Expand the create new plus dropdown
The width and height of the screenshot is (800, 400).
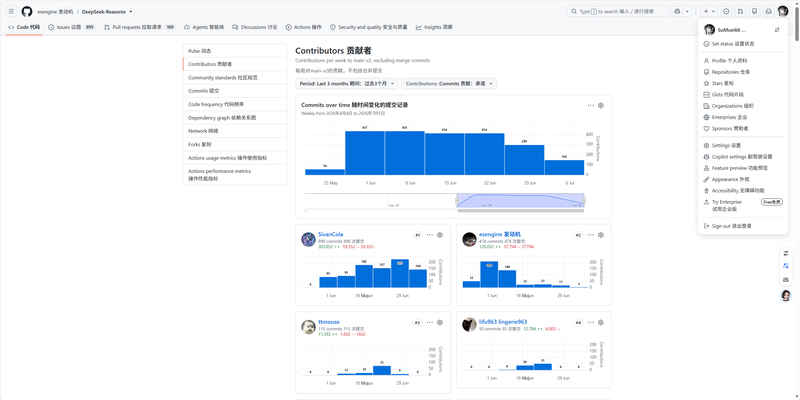point(709,11)
